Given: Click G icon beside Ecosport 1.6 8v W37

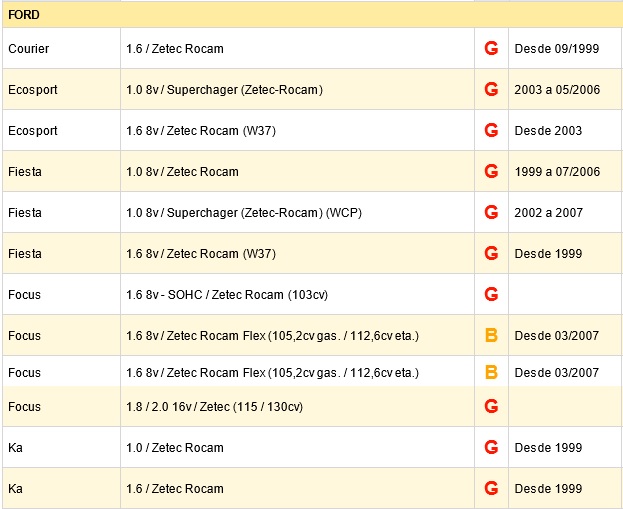Looking at the screenshot, I should click(491, 130).
